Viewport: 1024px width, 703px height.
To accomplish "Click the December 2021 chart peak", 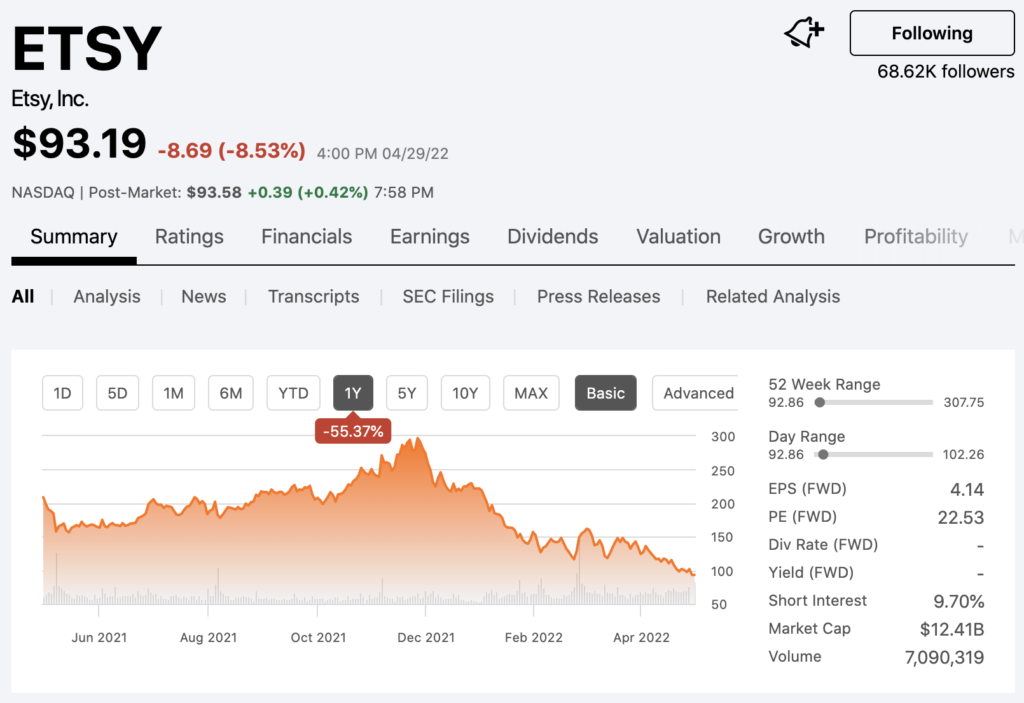I will [417, 440].
